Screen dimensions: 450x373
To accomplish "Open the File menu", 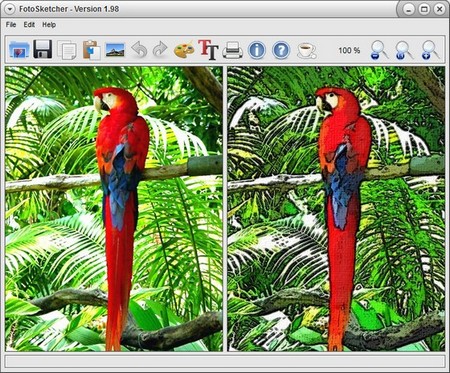I will click(11, 25).
